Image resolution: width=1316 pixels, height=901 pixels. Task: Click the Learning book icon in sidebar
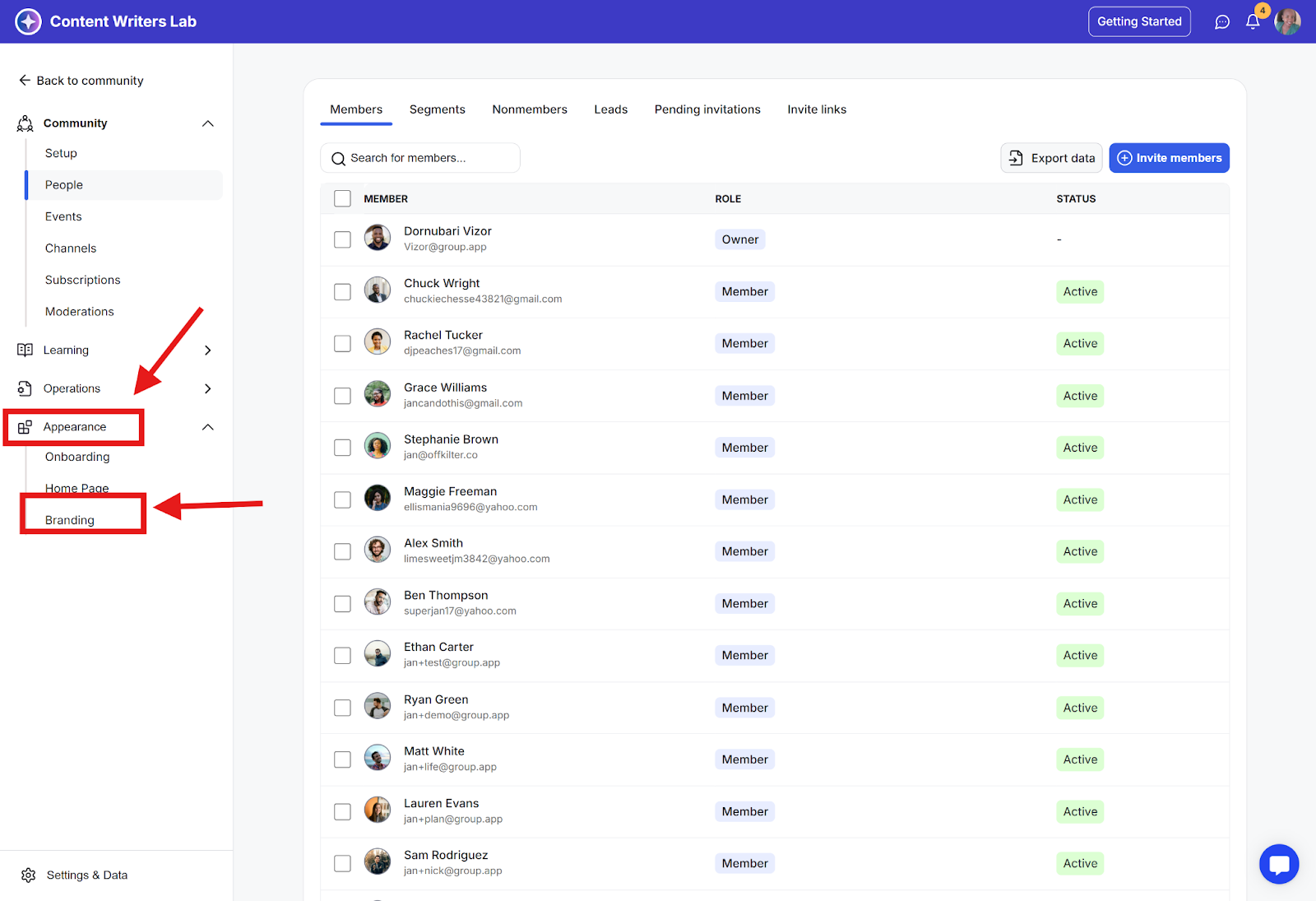click(x=25, y=350)
